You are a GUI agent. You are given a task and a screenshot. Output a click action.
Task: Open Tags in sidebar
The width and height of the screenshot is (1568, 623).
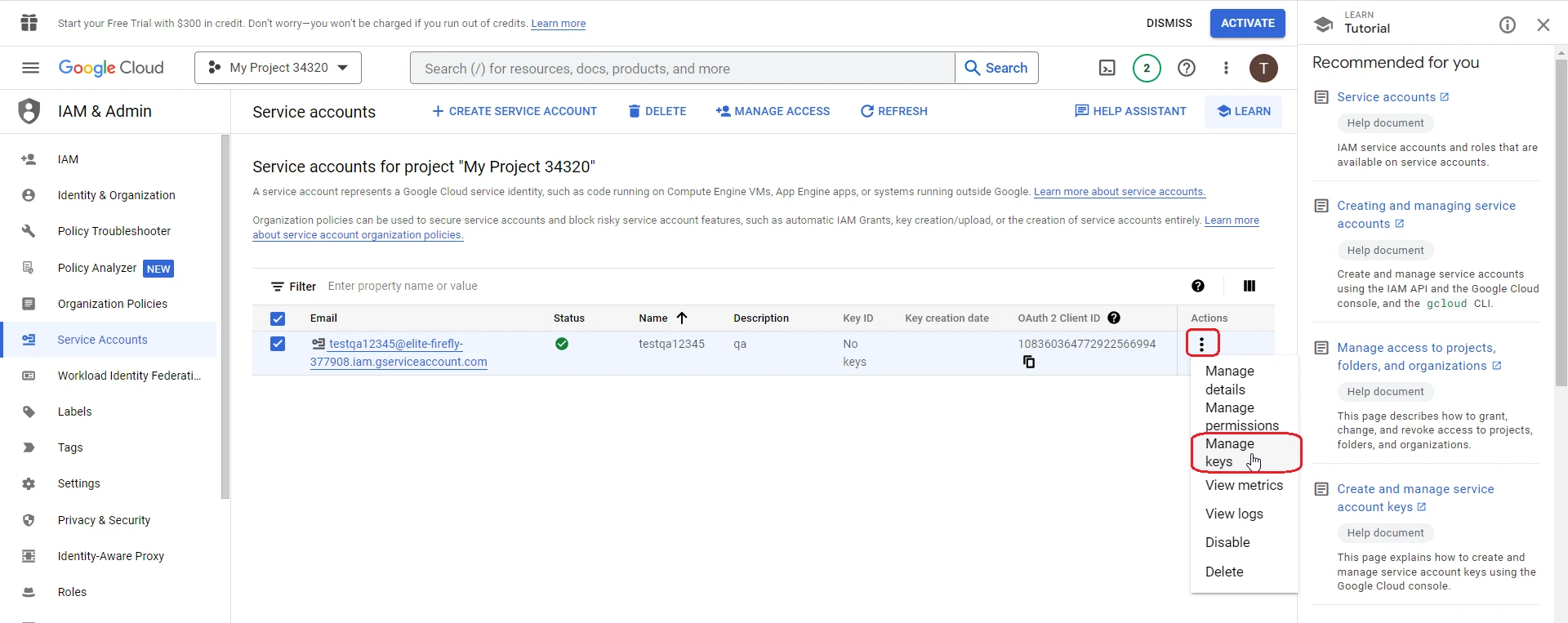109,447
